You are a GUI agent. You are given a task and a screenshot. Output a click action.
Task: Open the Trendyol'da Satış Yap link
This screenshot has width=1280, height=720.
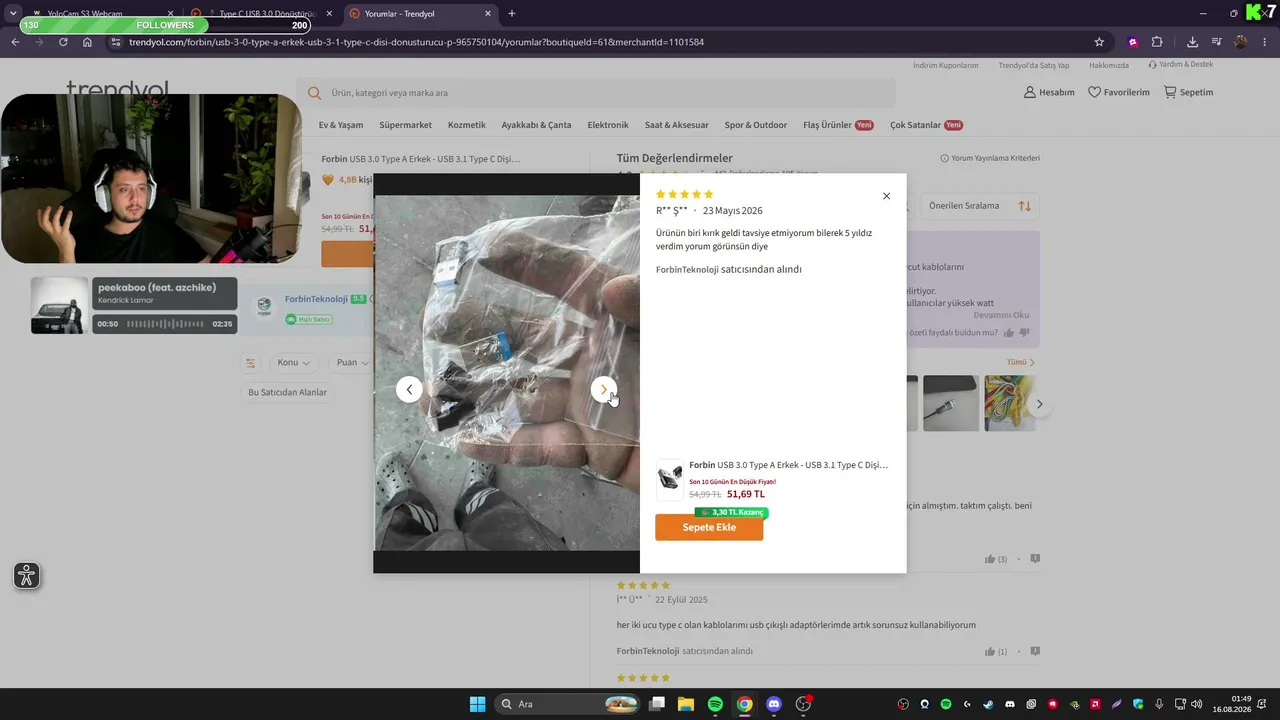coord(1034,65)
